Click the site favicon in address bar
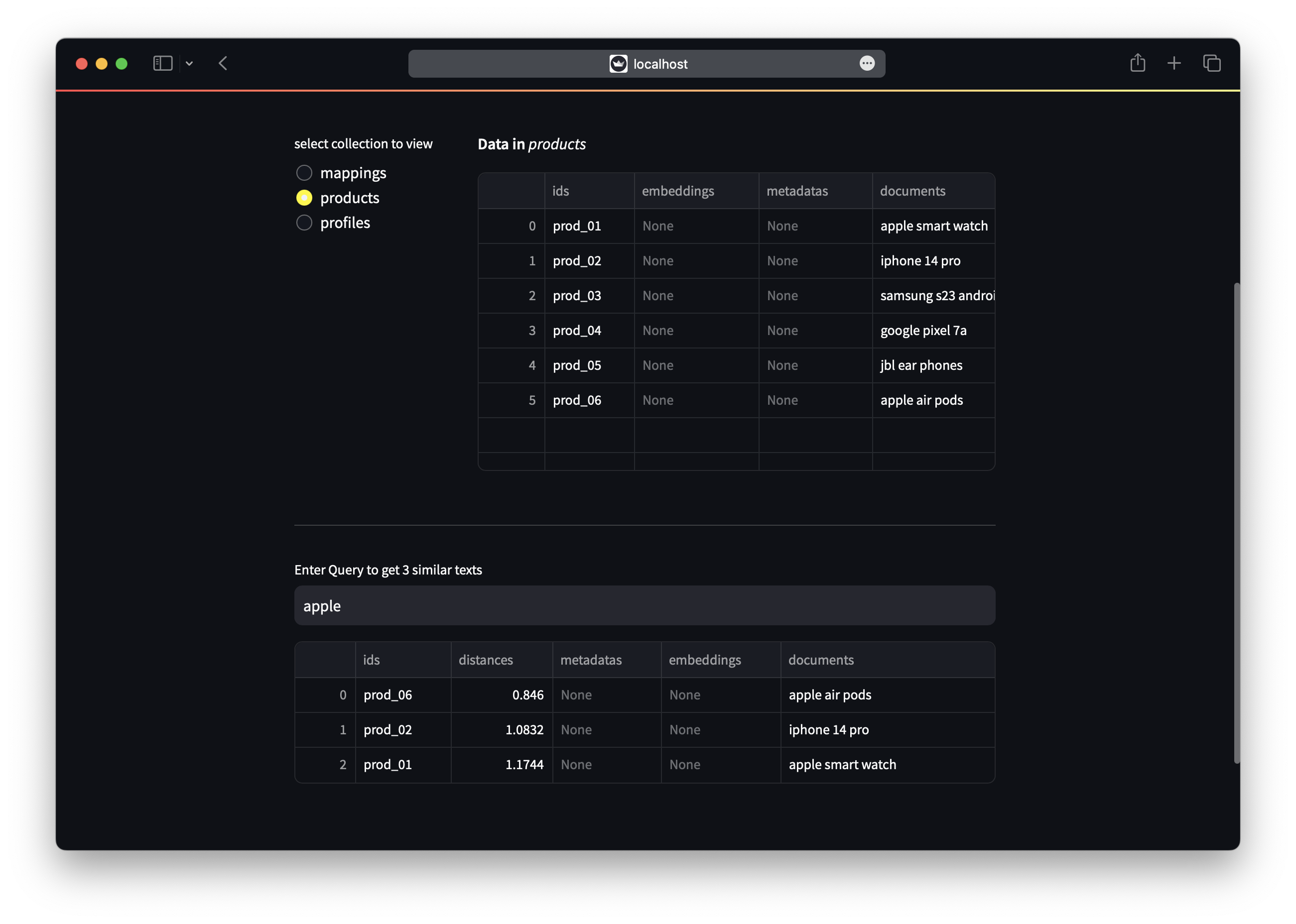This screenshot has width=1296, height=924. pos(618,64)
